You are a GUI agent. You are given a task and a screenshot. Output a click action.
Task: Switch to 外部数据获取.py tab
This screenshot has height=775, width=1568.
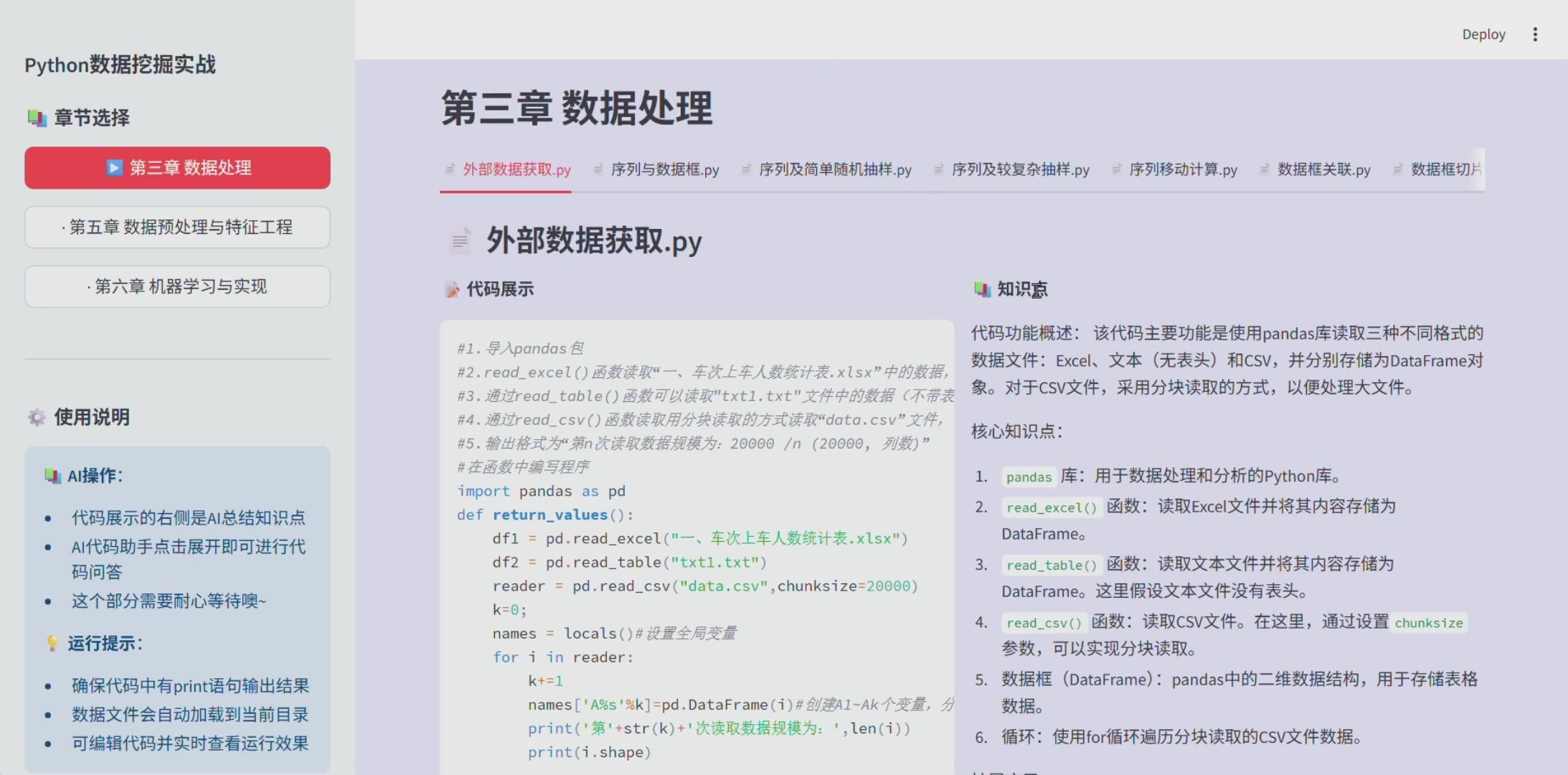(x=516, y=170)
